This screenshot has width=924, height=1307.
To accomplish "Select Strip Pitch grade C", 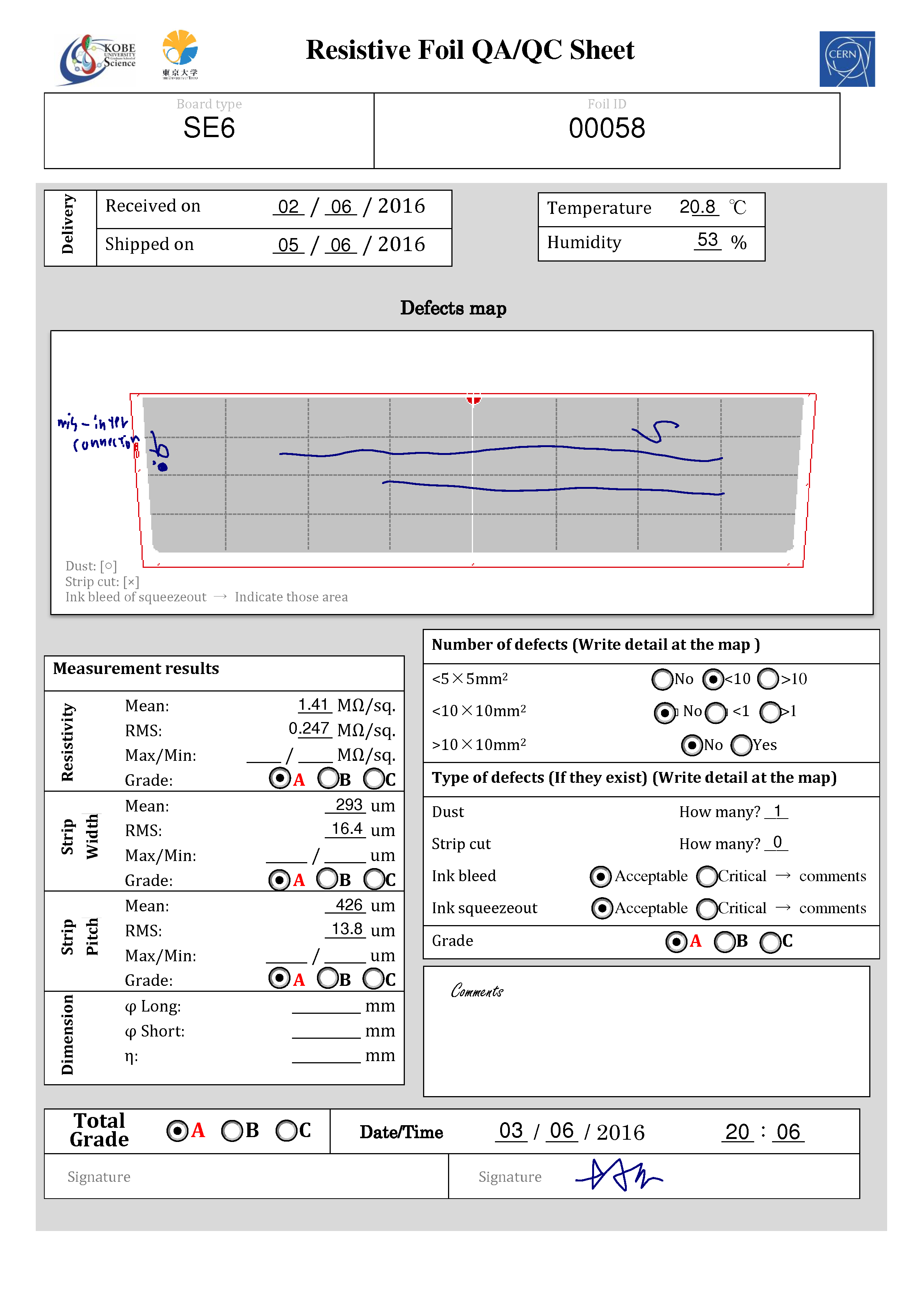I will (374, 978).
